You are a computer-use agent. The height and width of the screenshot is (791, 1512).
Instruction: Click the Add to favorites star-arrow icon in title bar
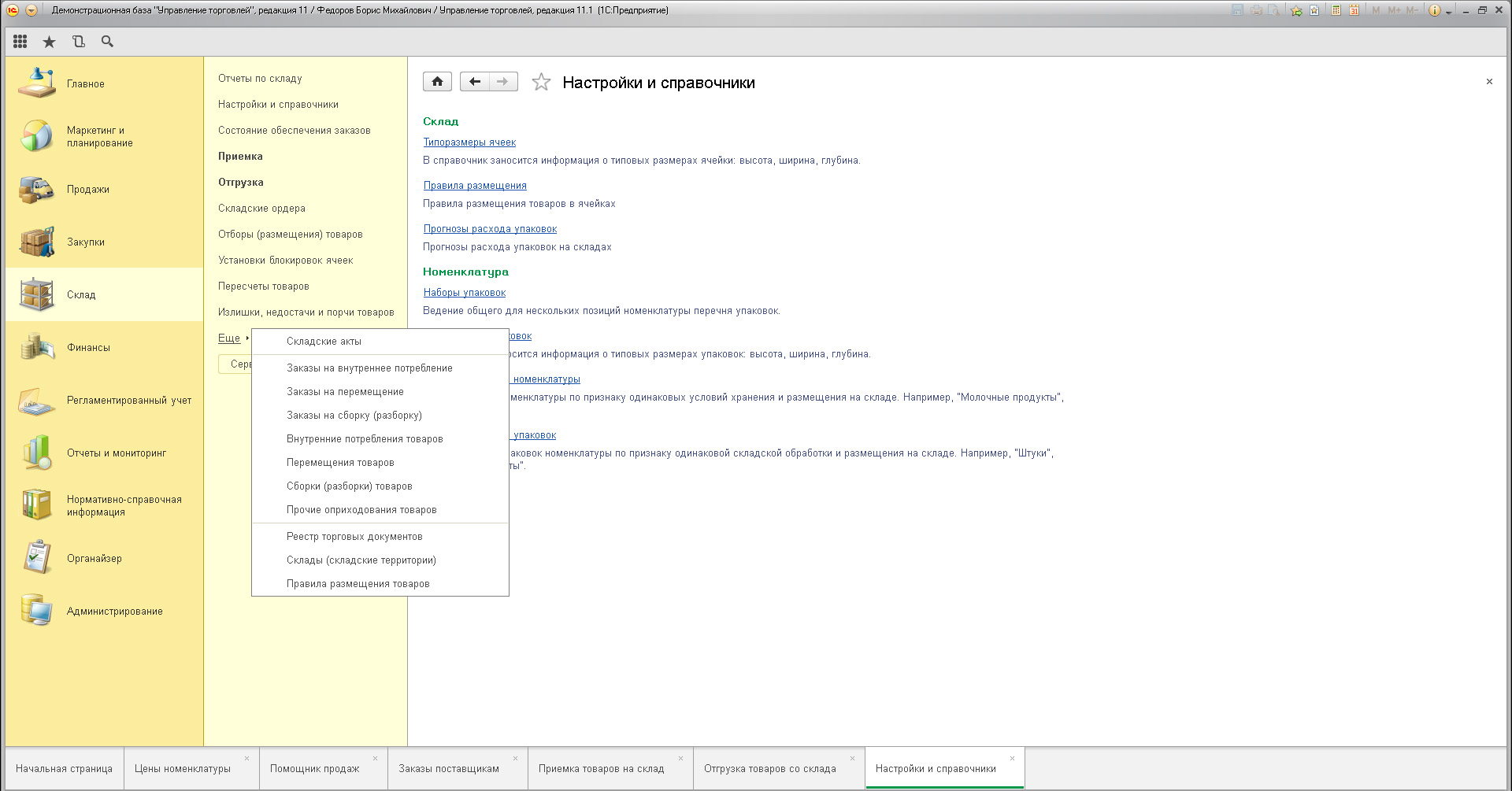[x=1296, y=10]
